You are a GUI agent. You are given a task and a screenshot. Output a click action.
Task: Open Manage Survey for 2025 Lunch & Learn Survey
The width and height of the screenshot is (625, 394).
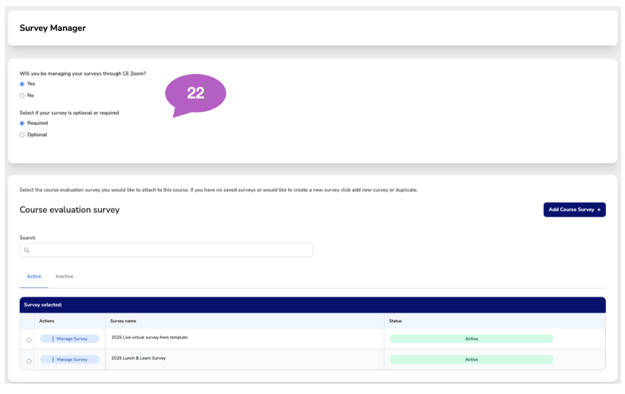70,359
